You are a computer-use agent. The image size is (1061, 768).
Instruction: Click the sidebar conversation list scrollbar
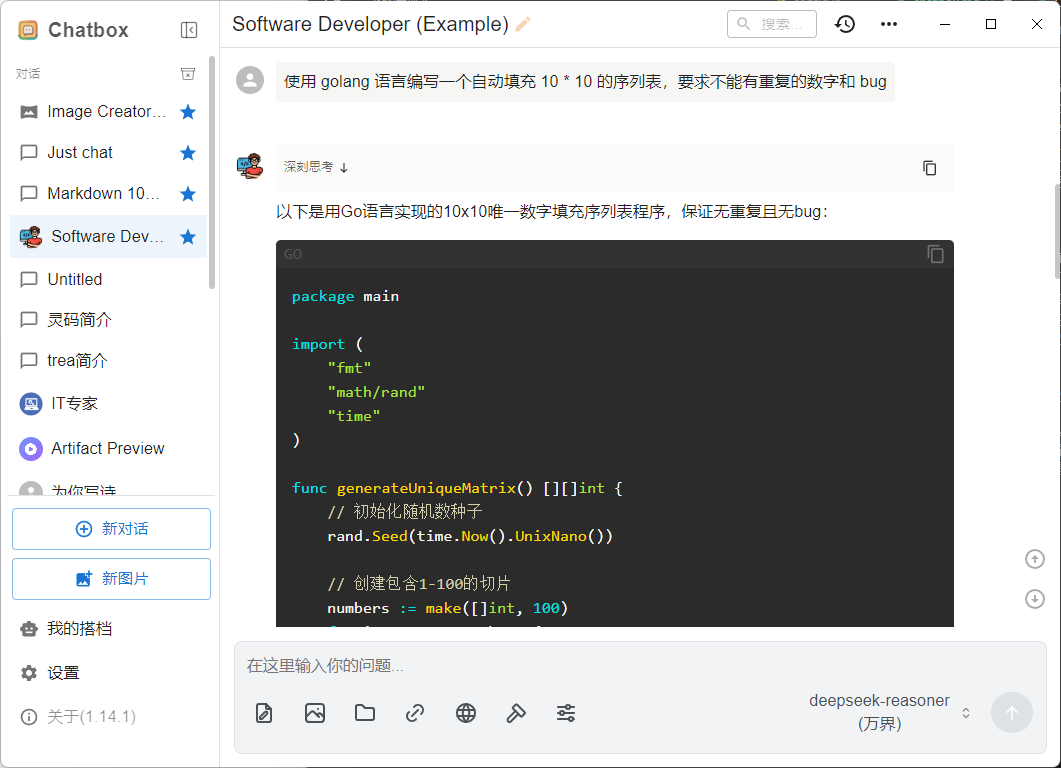tap(212, 173)
